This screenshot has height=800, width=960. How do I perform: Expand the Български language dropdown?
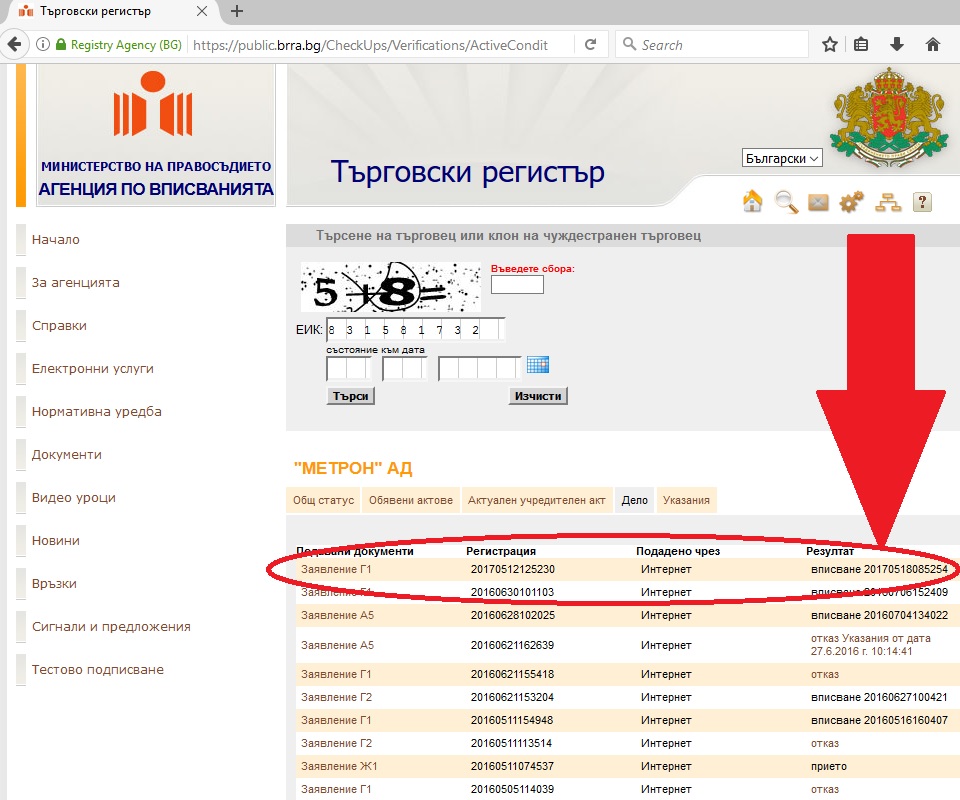point(782,158)
